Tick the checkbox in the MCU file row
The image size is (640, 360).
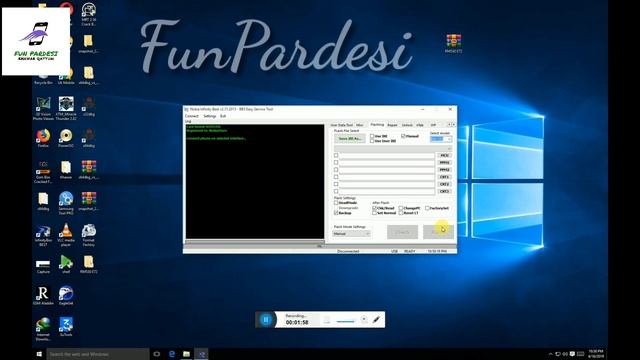click(336, 156)
